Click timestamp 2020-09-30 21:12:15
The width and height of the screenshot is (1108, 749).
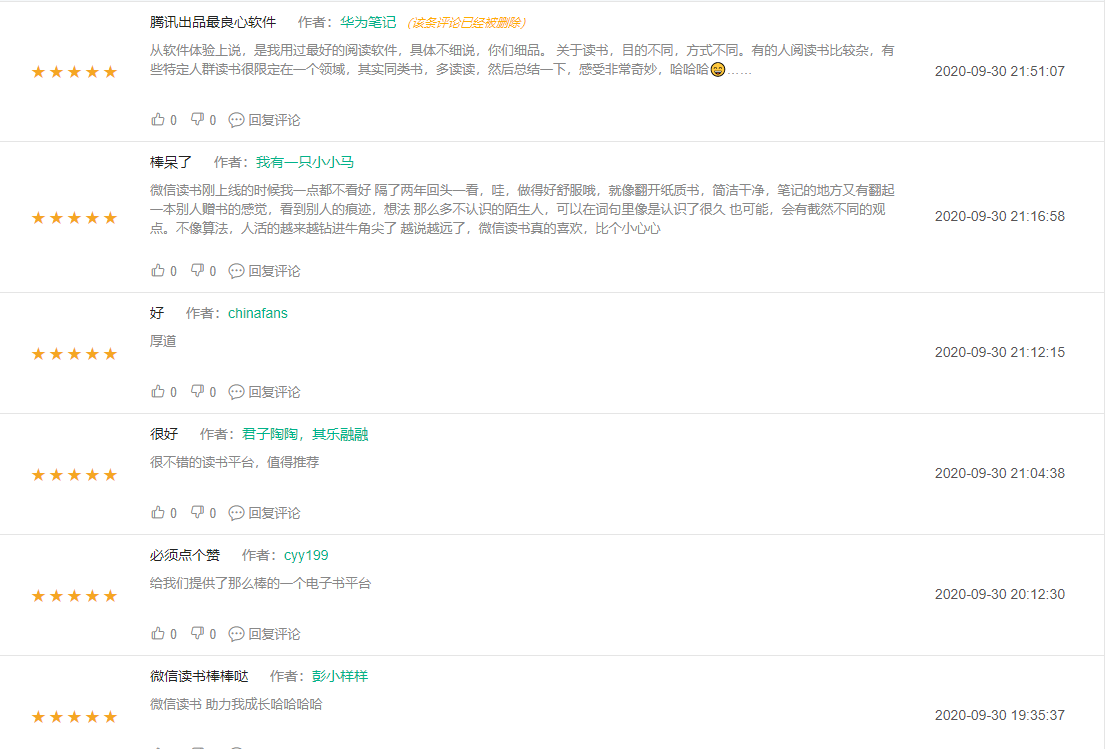coord(999,352)
